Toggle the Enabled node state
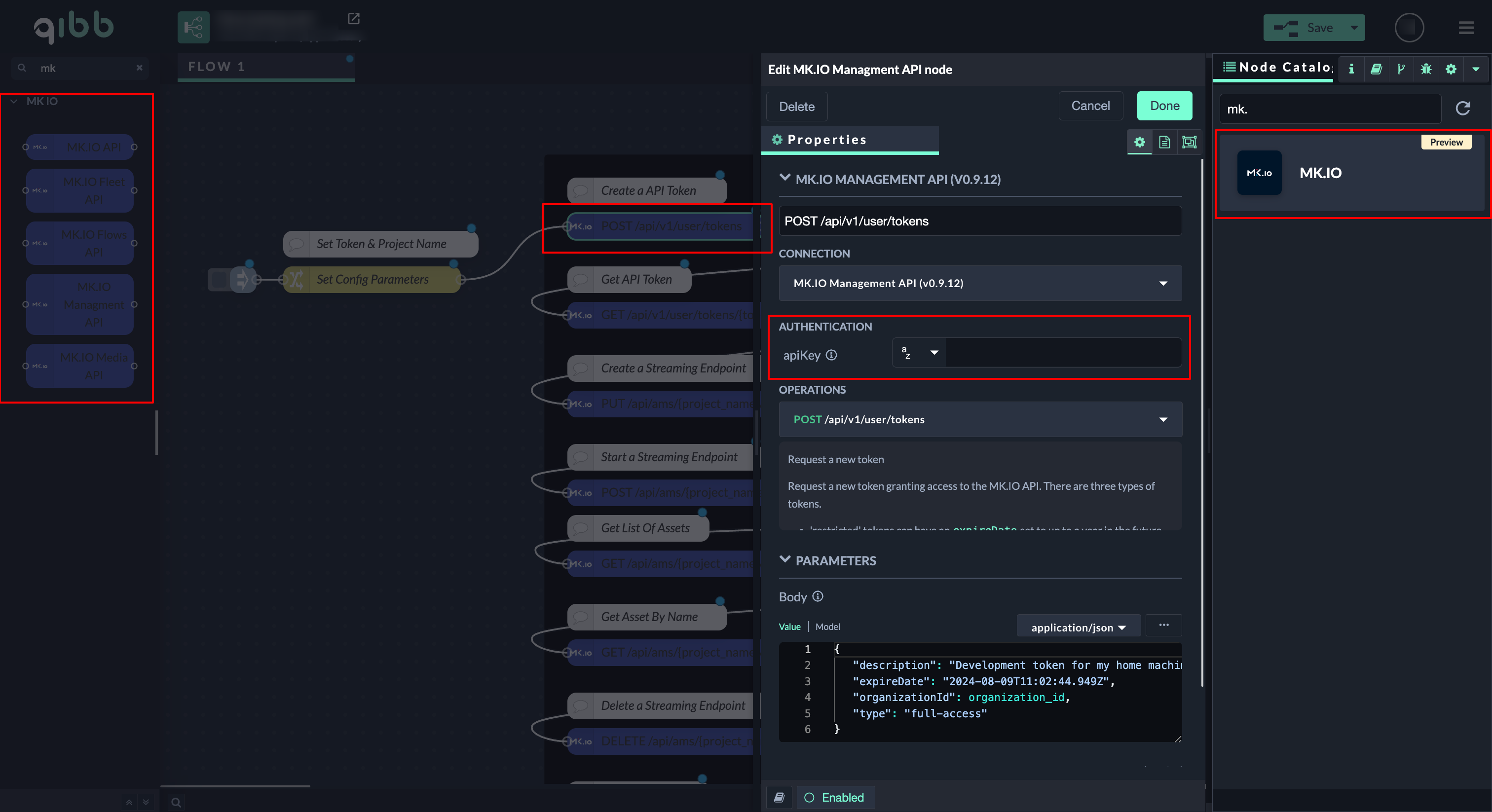Viewport: 1492px width, 812px height. 835,798
